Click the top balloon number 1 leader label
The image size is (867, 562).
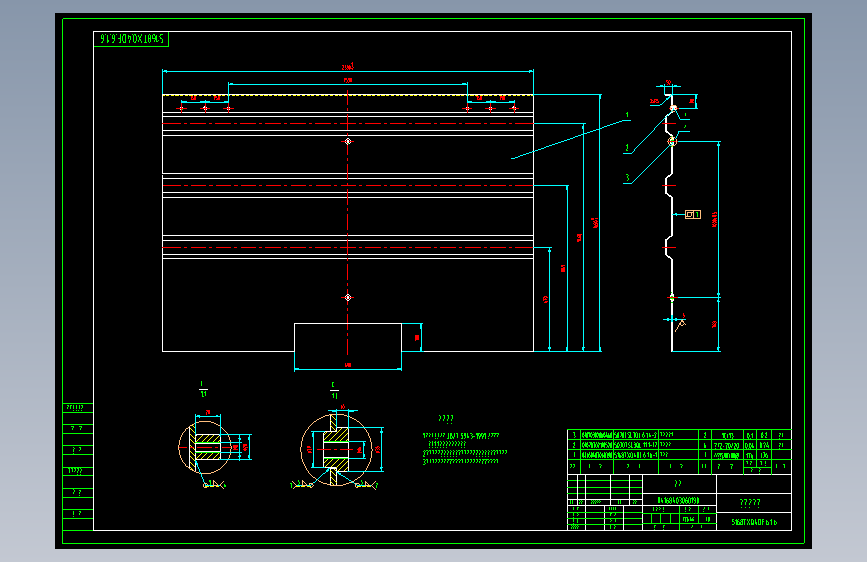click(x=627, y=116)
